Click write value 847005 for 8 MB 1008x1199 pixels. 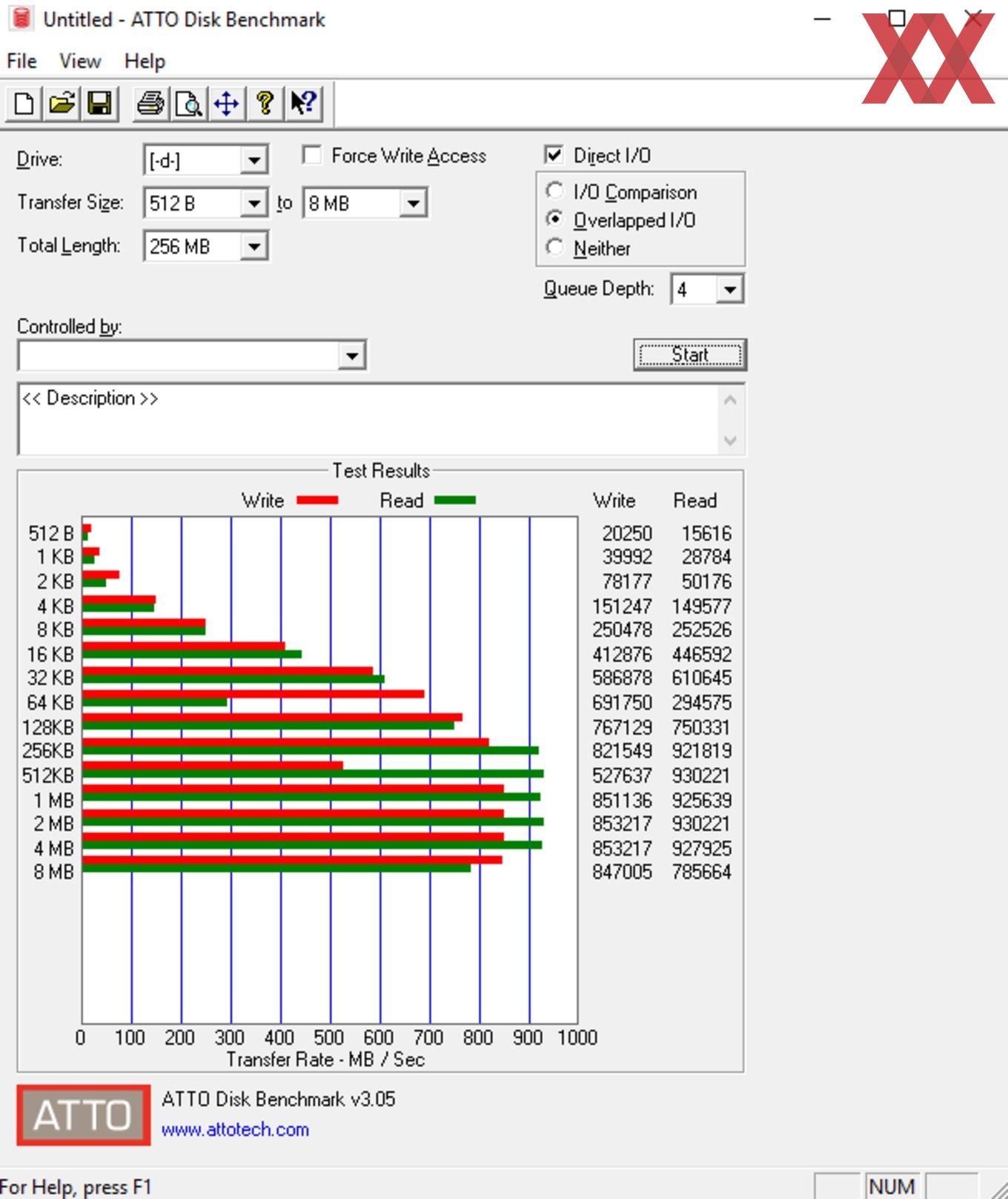coord(622,871)
